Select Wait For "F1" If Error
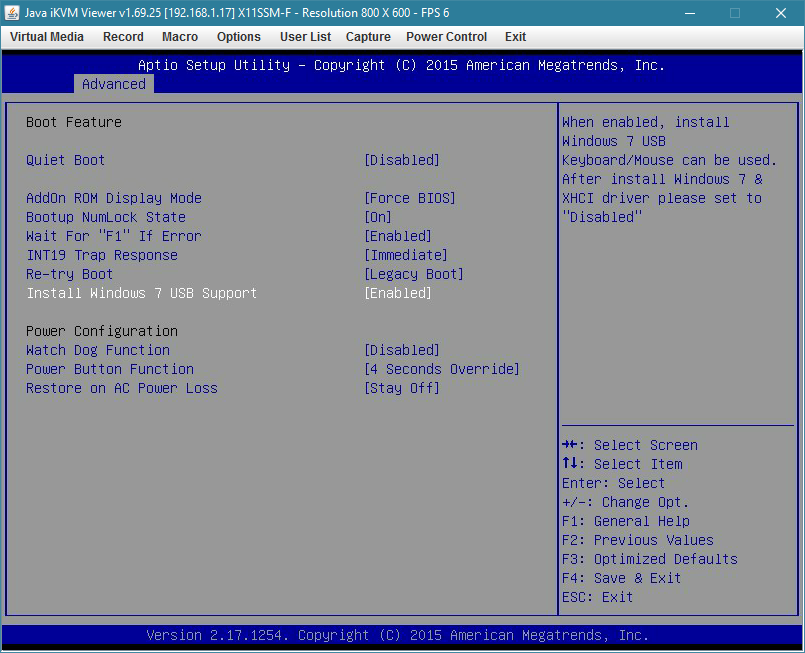 [114, 236]
